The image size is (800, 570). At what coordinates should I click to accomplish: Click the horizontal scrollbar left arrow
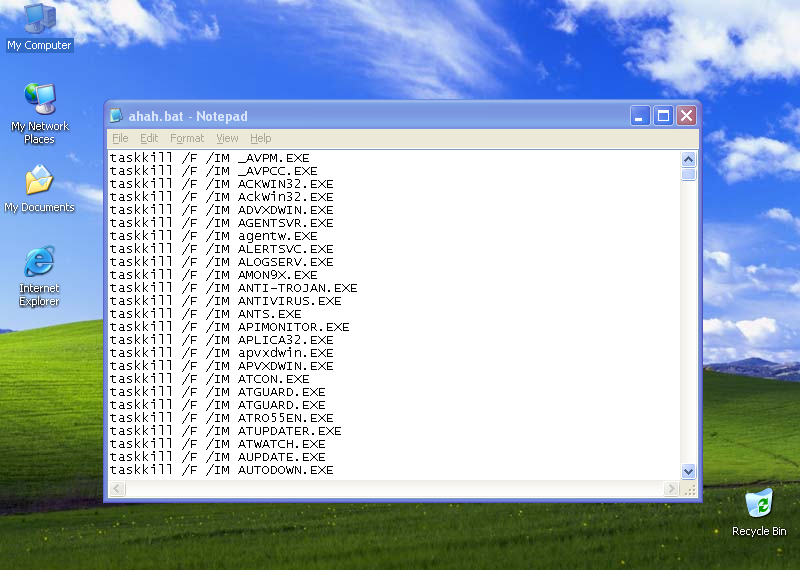click(117, 489)
